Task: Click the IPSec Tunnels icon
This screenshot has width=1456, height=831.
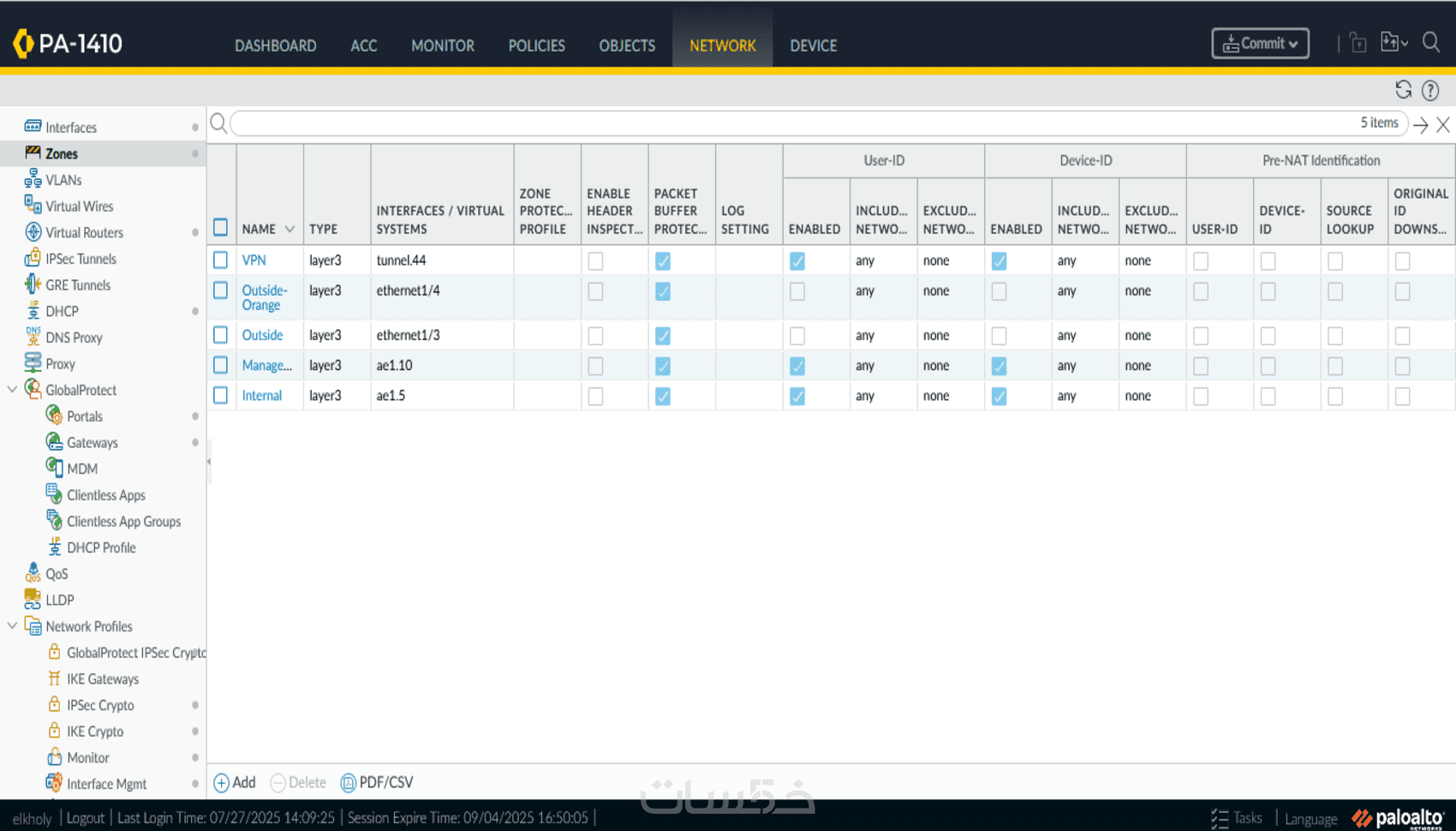Action: point(33,258)
